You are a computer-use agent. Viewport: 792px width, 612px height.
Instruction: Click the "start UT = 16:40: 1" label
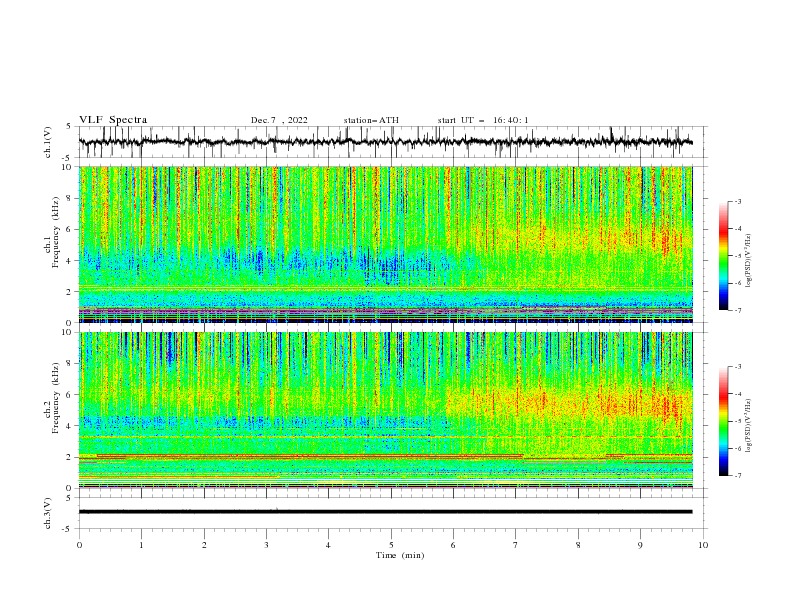[x=483, y=120]
